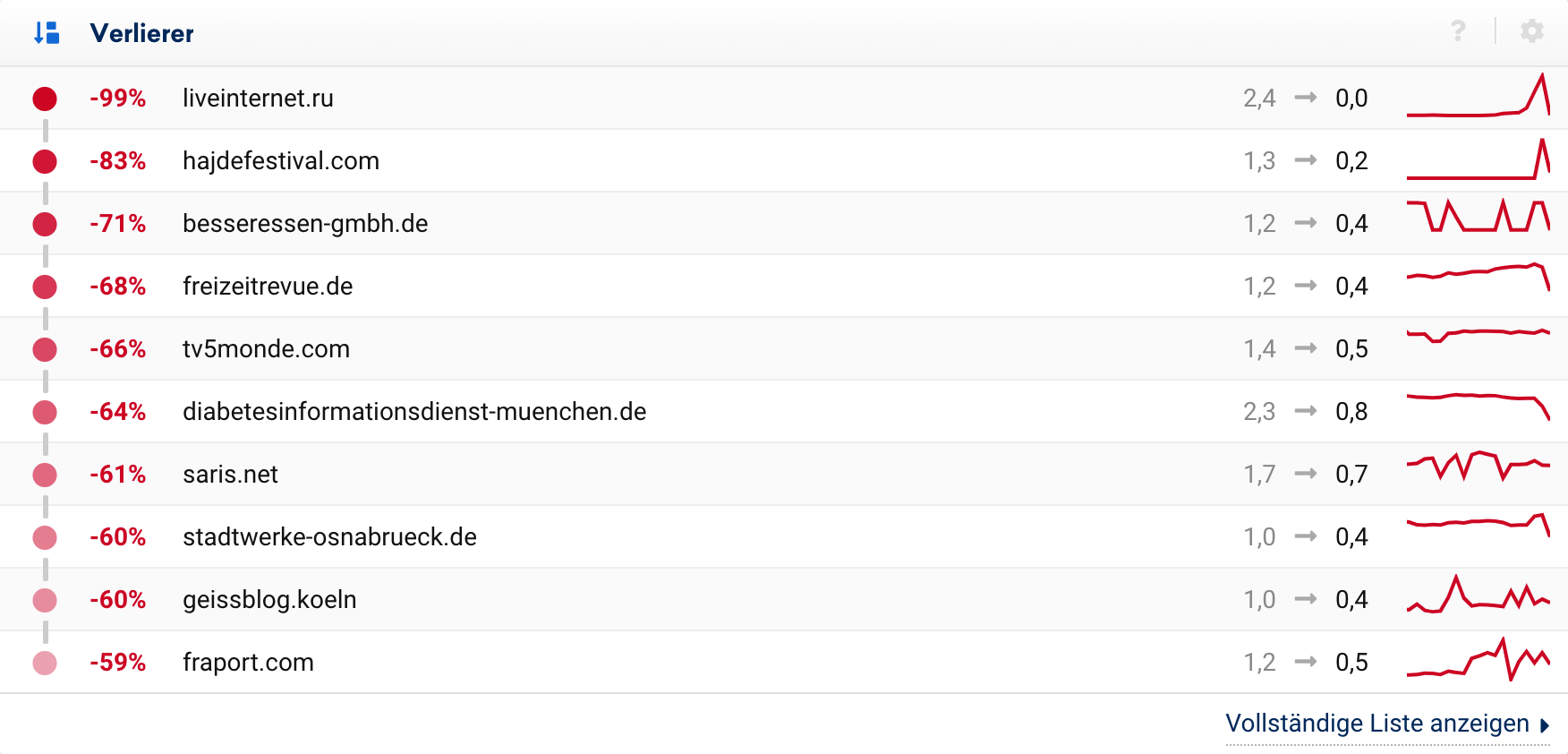1568x754 pixels.
Task: Expand full list via the triangle arrow
Action: coord(1545,725)
